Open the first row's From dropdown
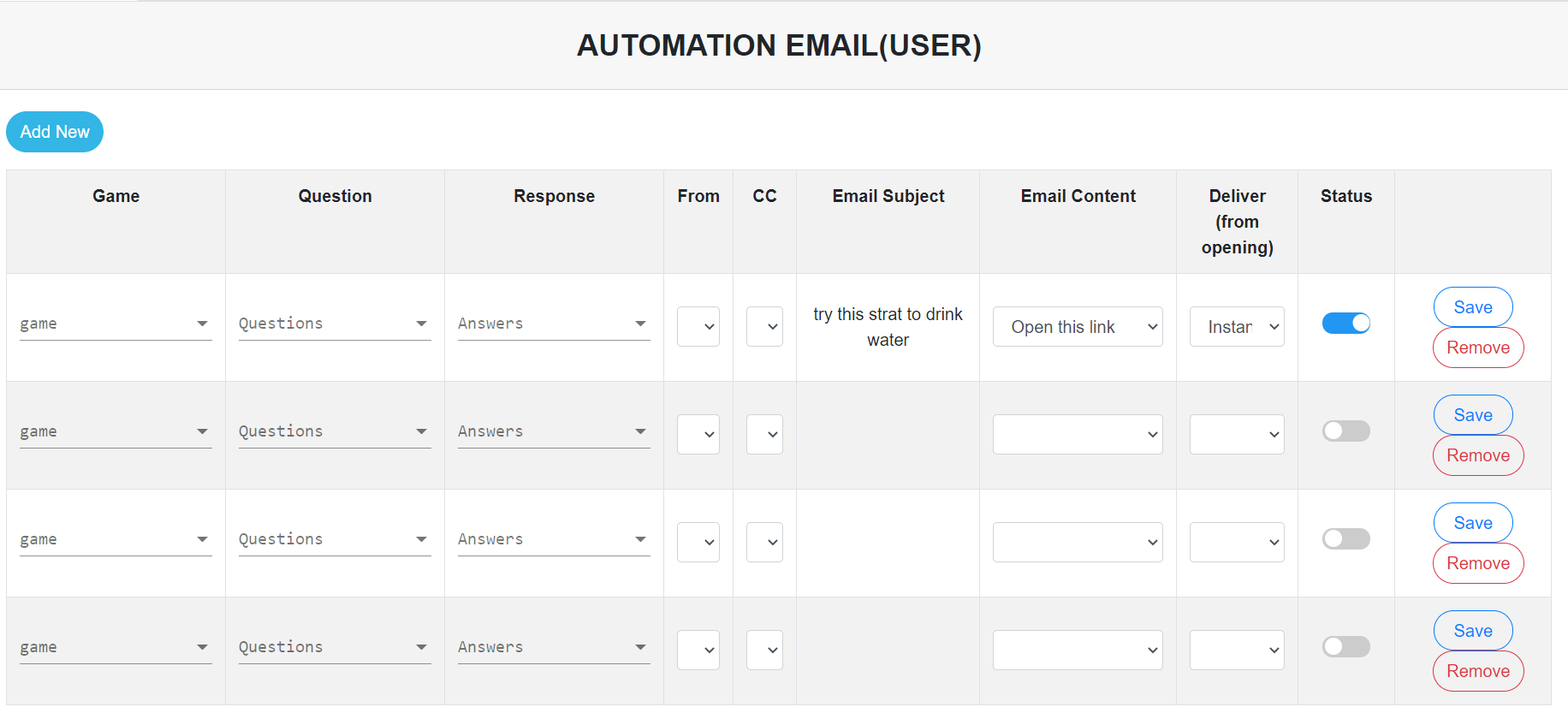This screenshot has height=725, width=1568. click(x=698, y=326)
